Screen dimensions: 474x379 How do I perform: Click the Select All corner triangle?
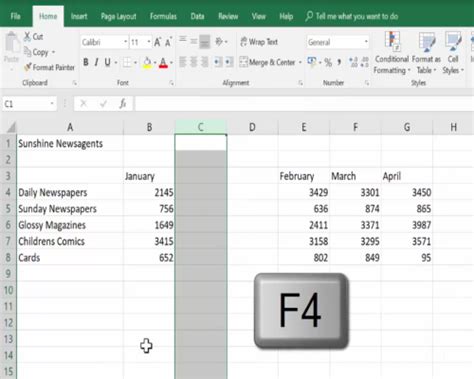pyautogui.click(x=11, y=127)
